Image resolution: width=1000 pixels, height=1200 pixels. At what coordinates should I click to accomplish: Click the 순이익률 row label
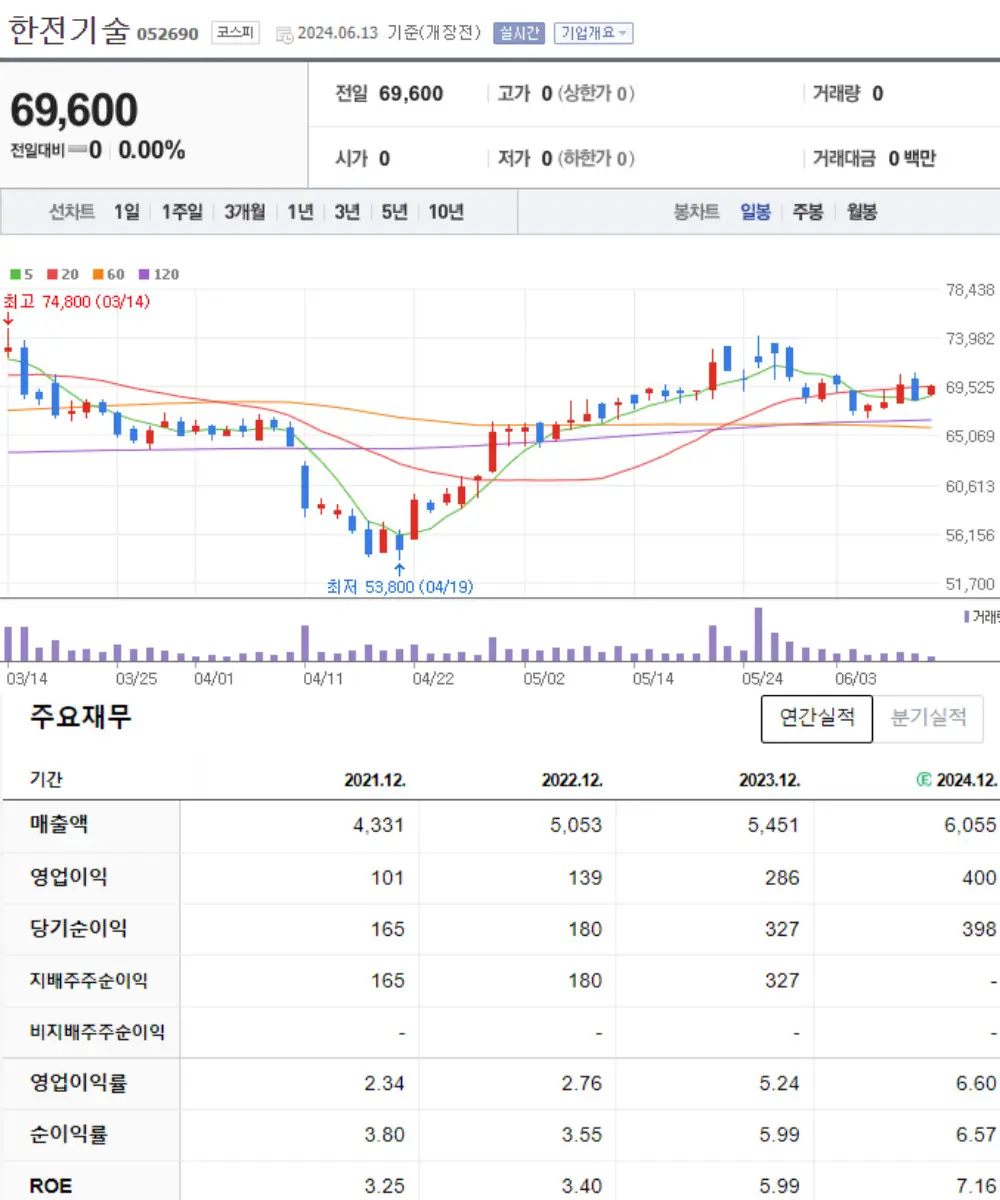[68, 1135]
